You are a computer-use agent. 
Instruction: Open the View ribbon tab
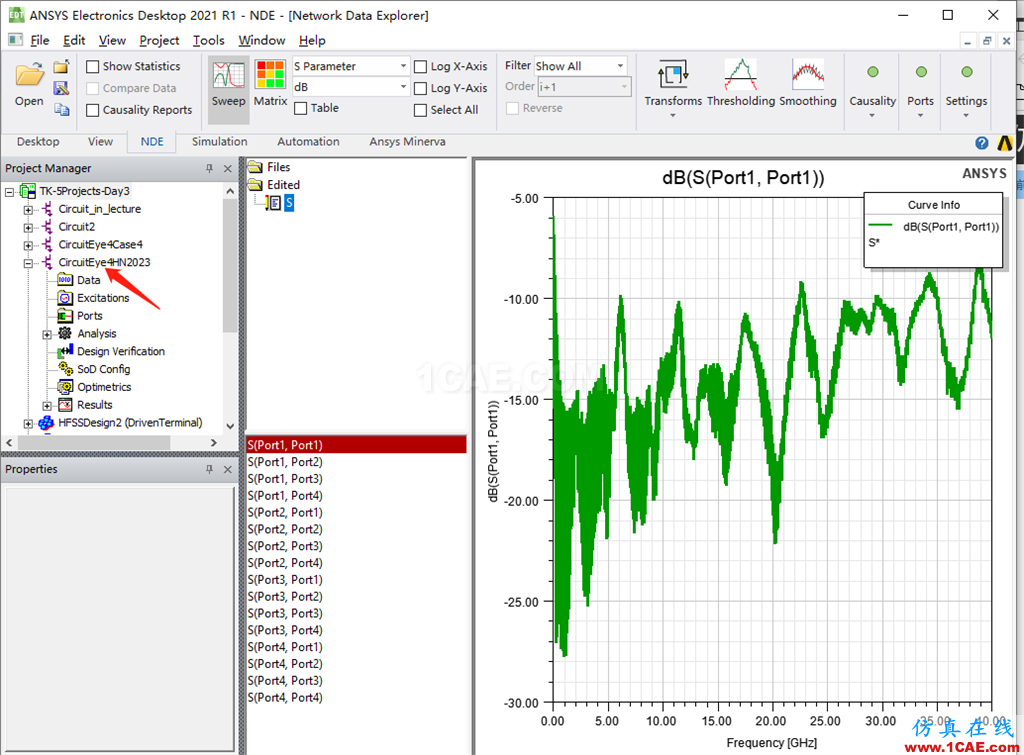[x=100, y=142]
